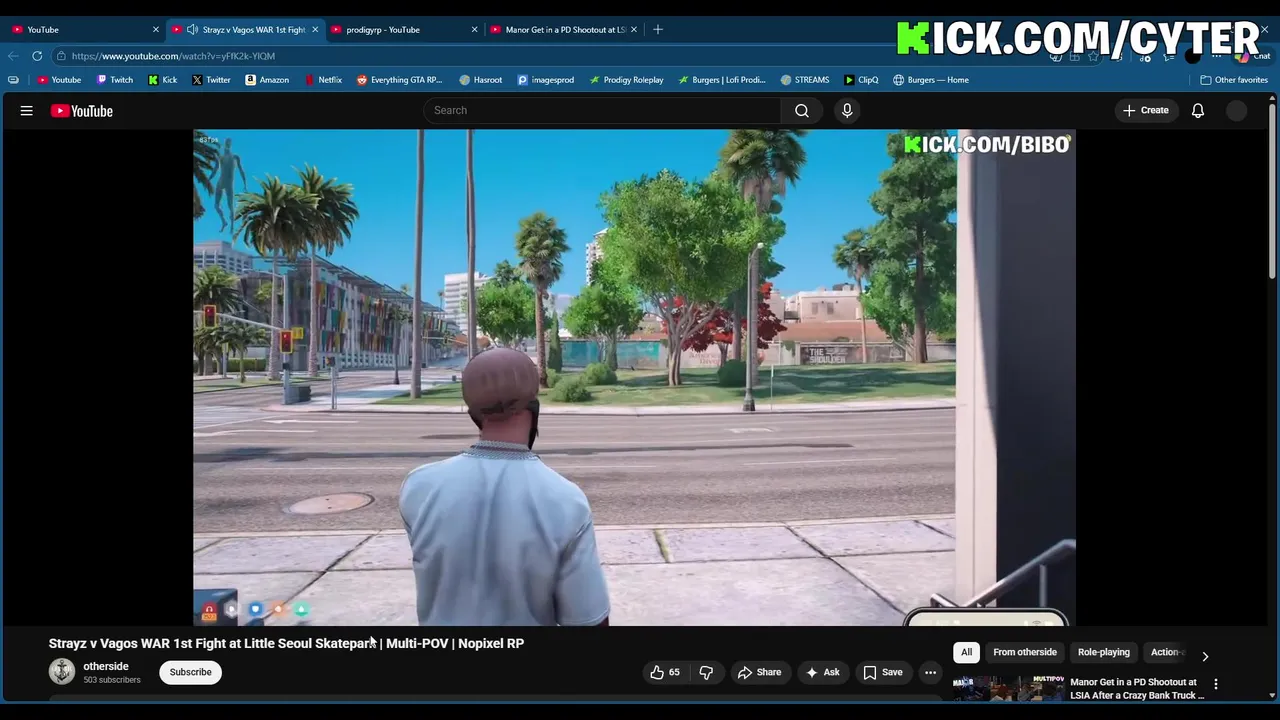
Task: Open Burgers — Home bookmark
Action: [931, 80]
